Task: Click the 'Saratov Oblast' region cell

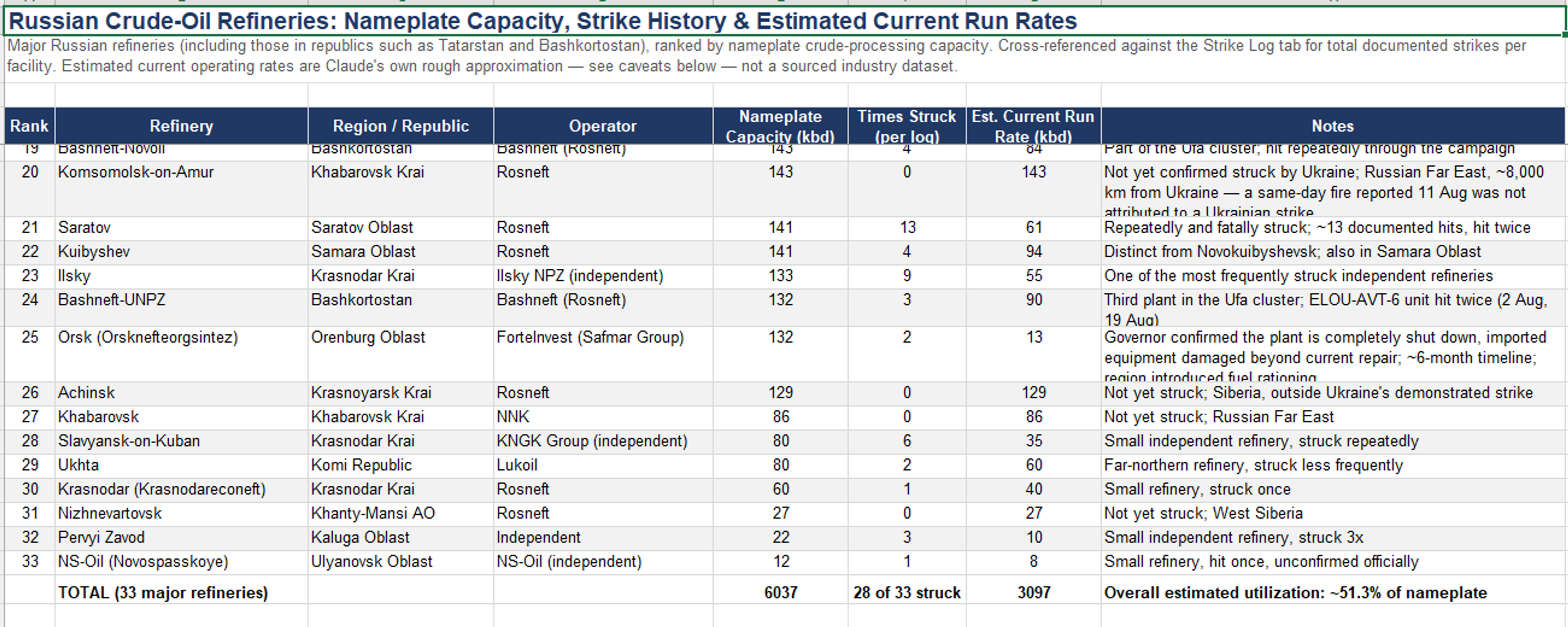Action: click(x=401, y=228)
